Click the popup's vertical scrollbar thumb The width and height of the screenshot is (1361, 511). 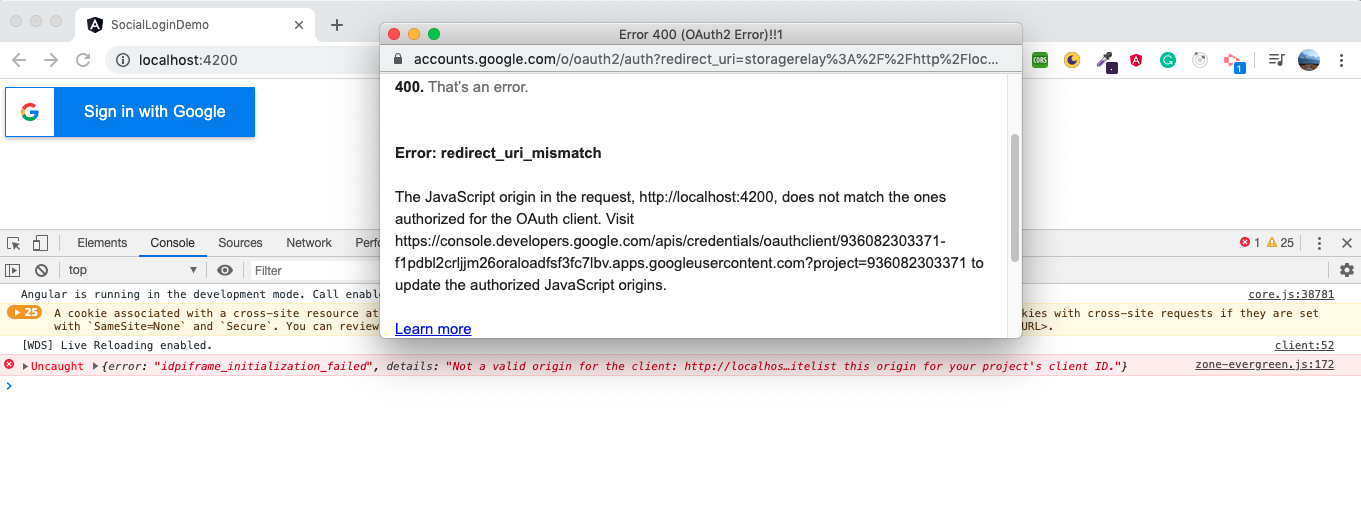pos(1015,198)
